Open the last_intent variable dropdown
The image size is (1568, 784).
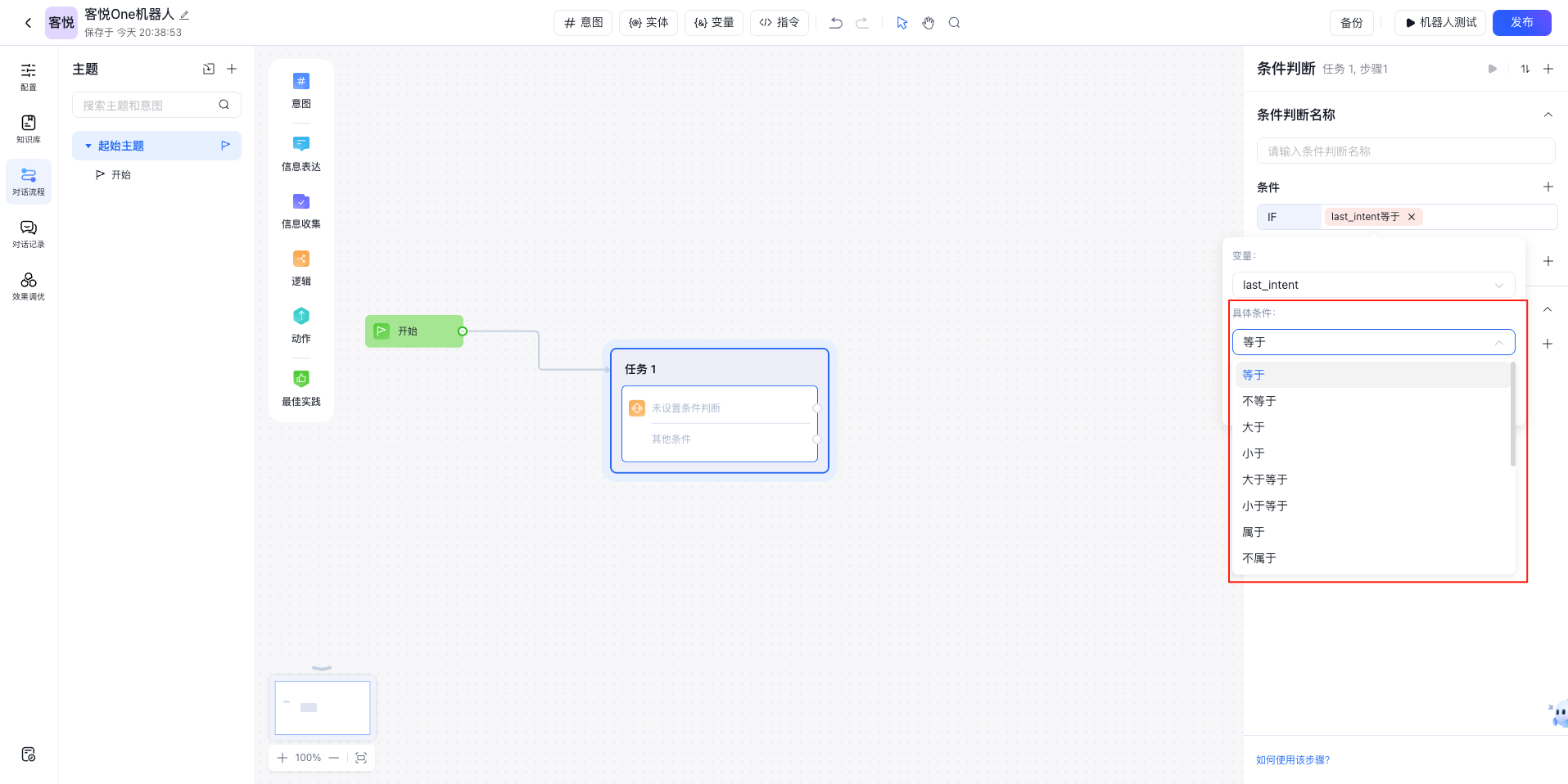click(x=1372, y=285)
